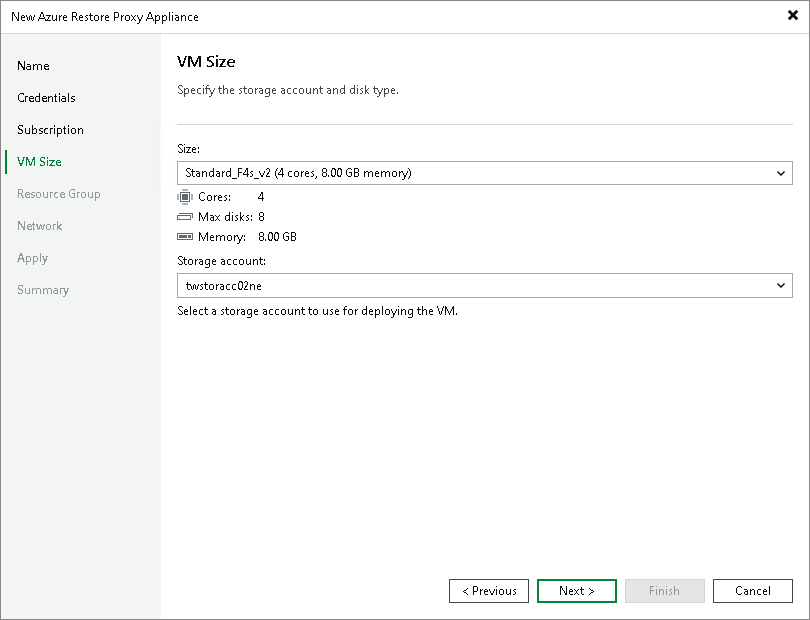Click the '8.00 GB' memory value
Screen dimensions: 810x620
(x=277, y=237)
